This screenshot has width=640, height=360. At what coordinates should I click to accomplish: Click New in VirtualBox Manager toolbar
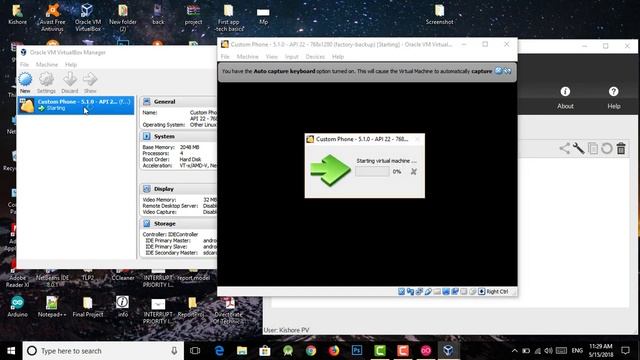pos(25,82)
